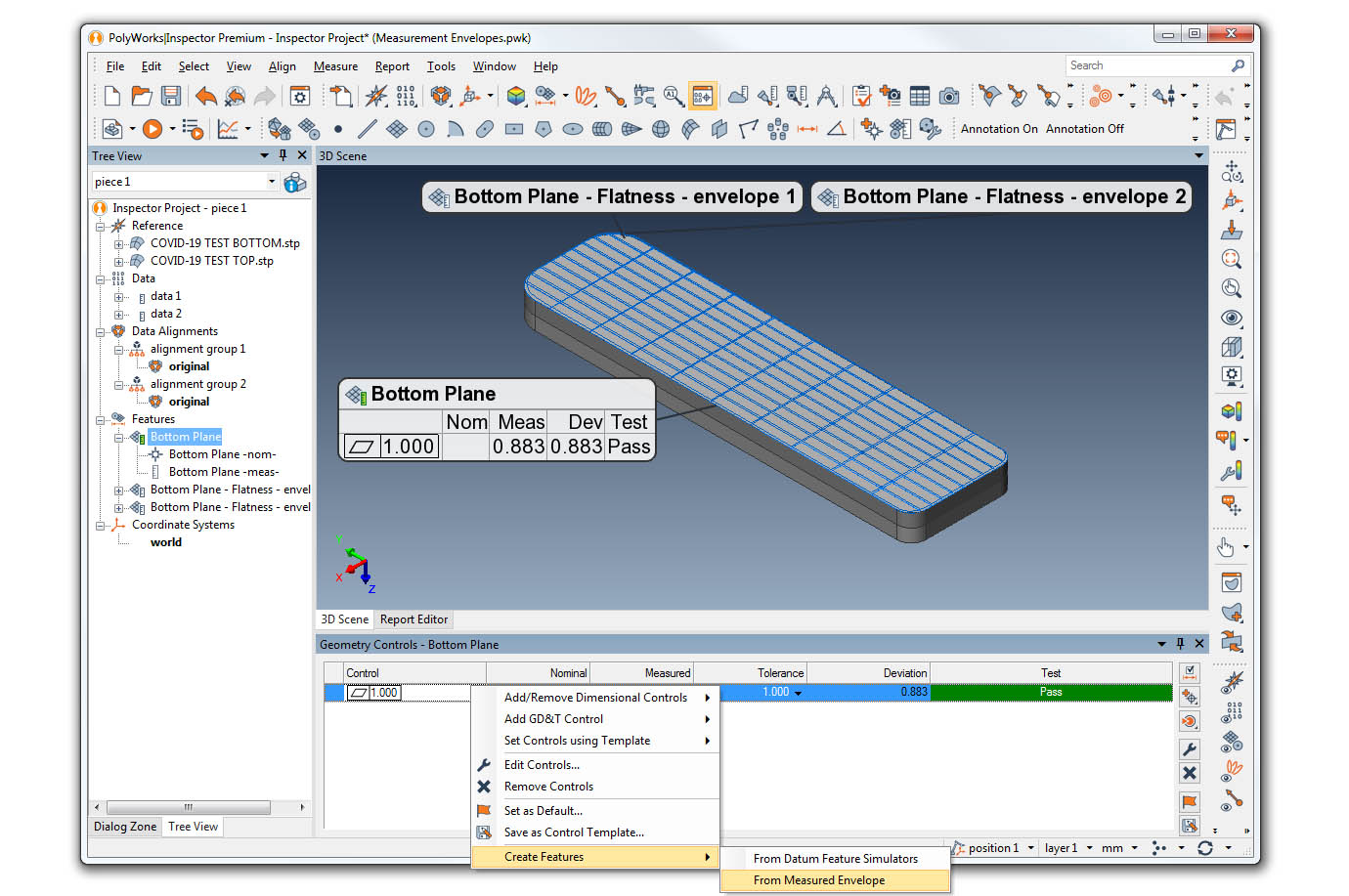Click the clipboard checkmark report icon

click(x=861, y=96)
